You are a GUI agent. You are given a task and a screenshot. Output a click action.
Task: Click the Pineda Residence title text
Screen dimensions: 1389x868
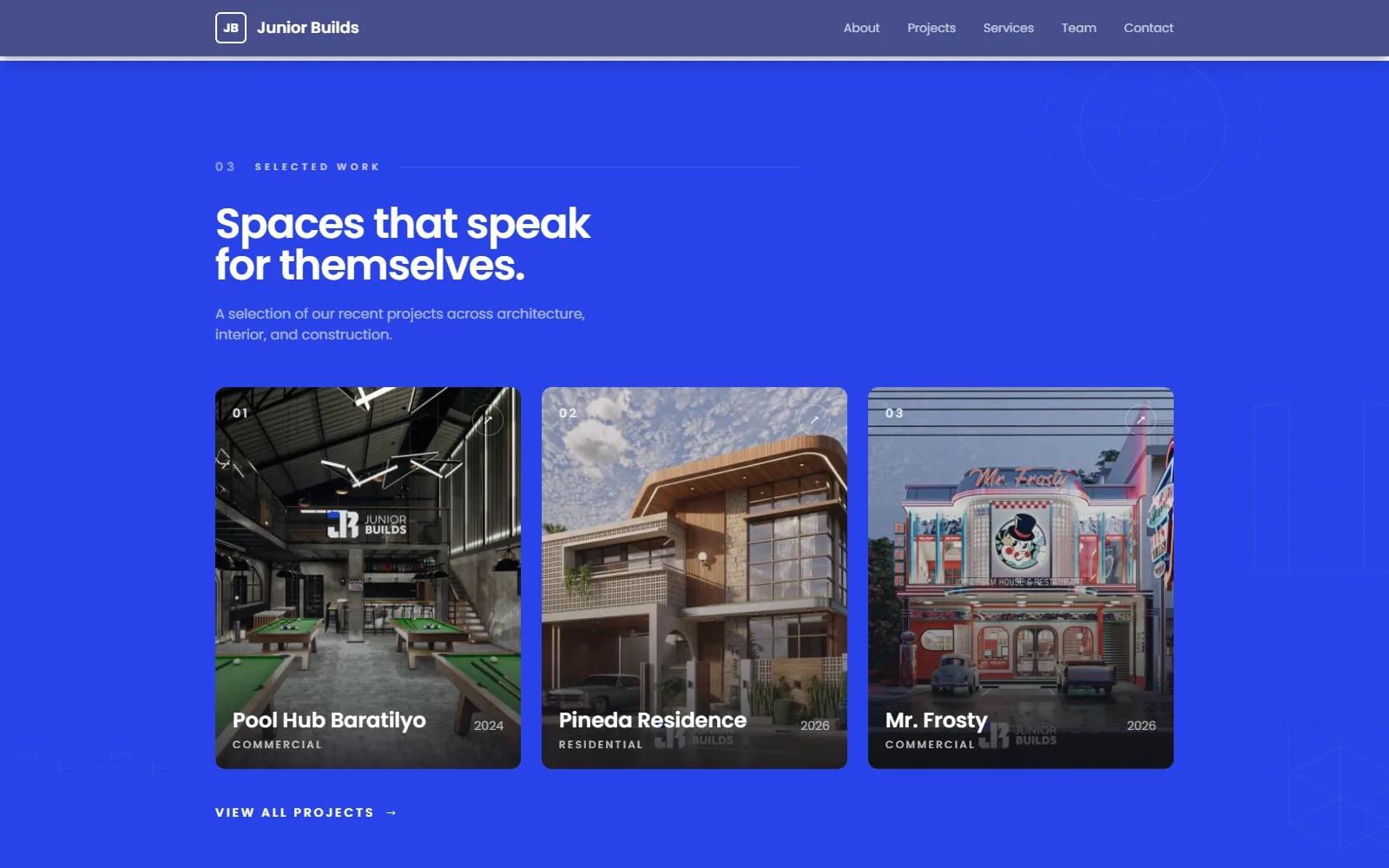653,720
